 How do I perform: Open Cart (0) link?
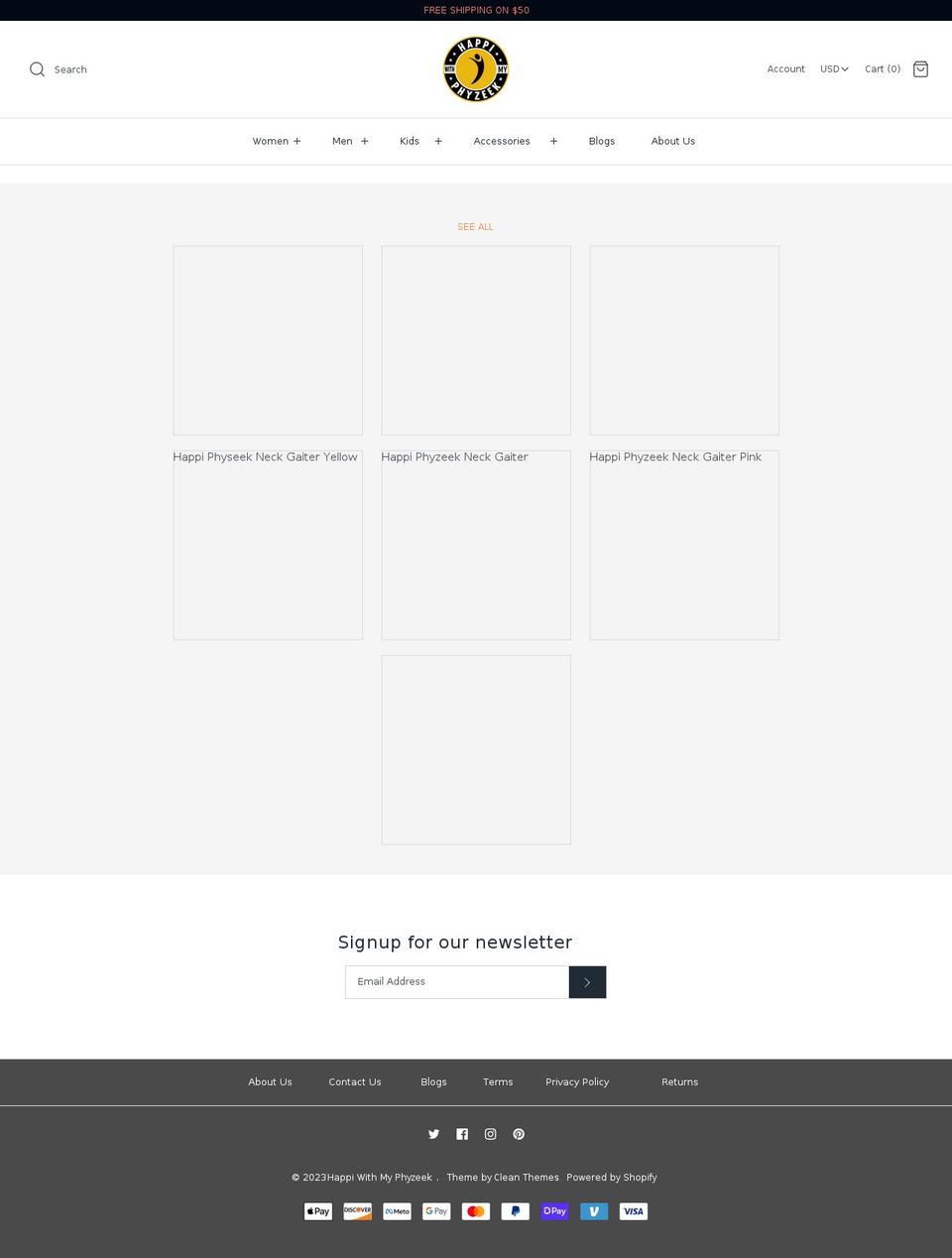coord(883,68)
